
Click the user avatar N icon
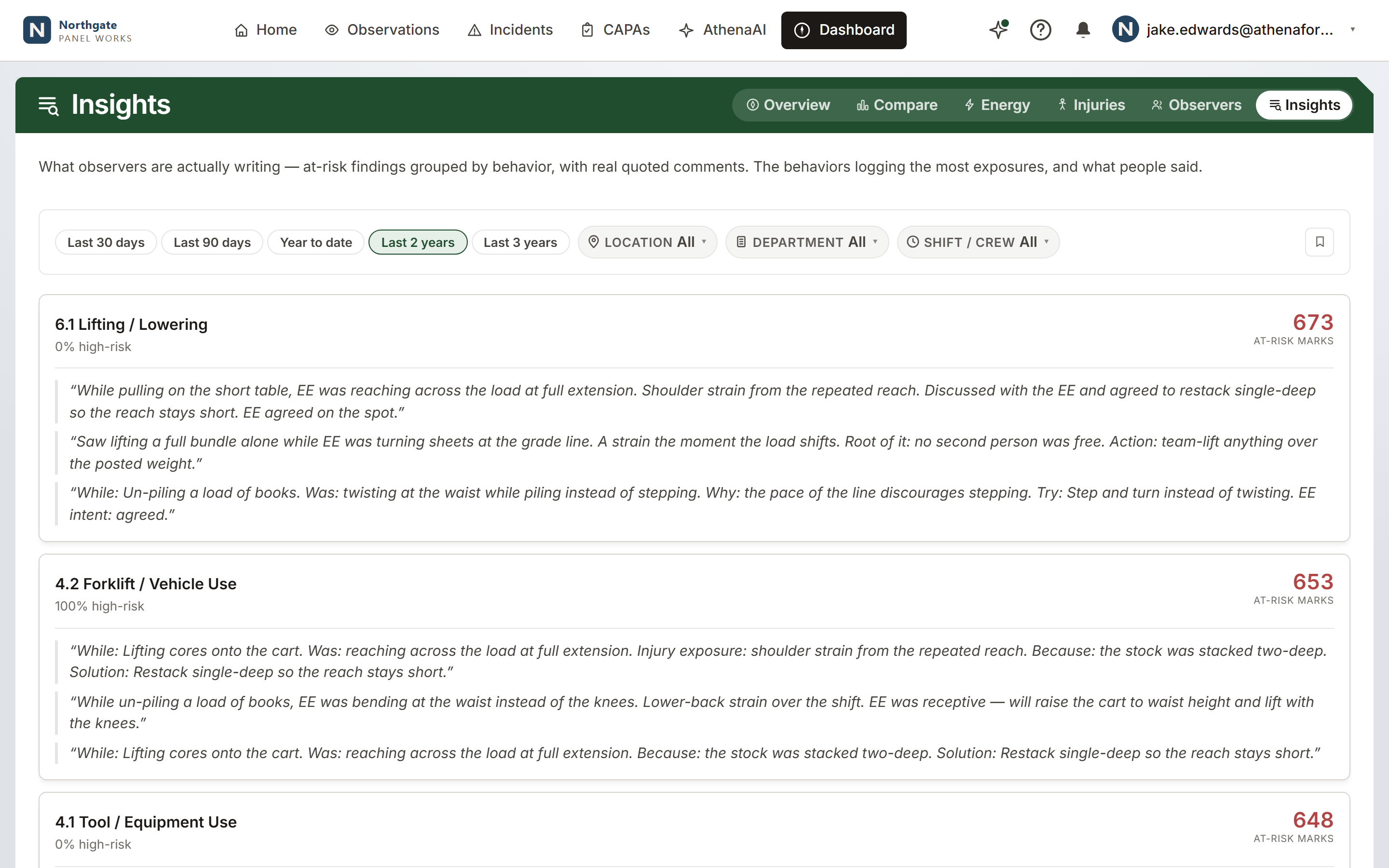point(1125,29)
